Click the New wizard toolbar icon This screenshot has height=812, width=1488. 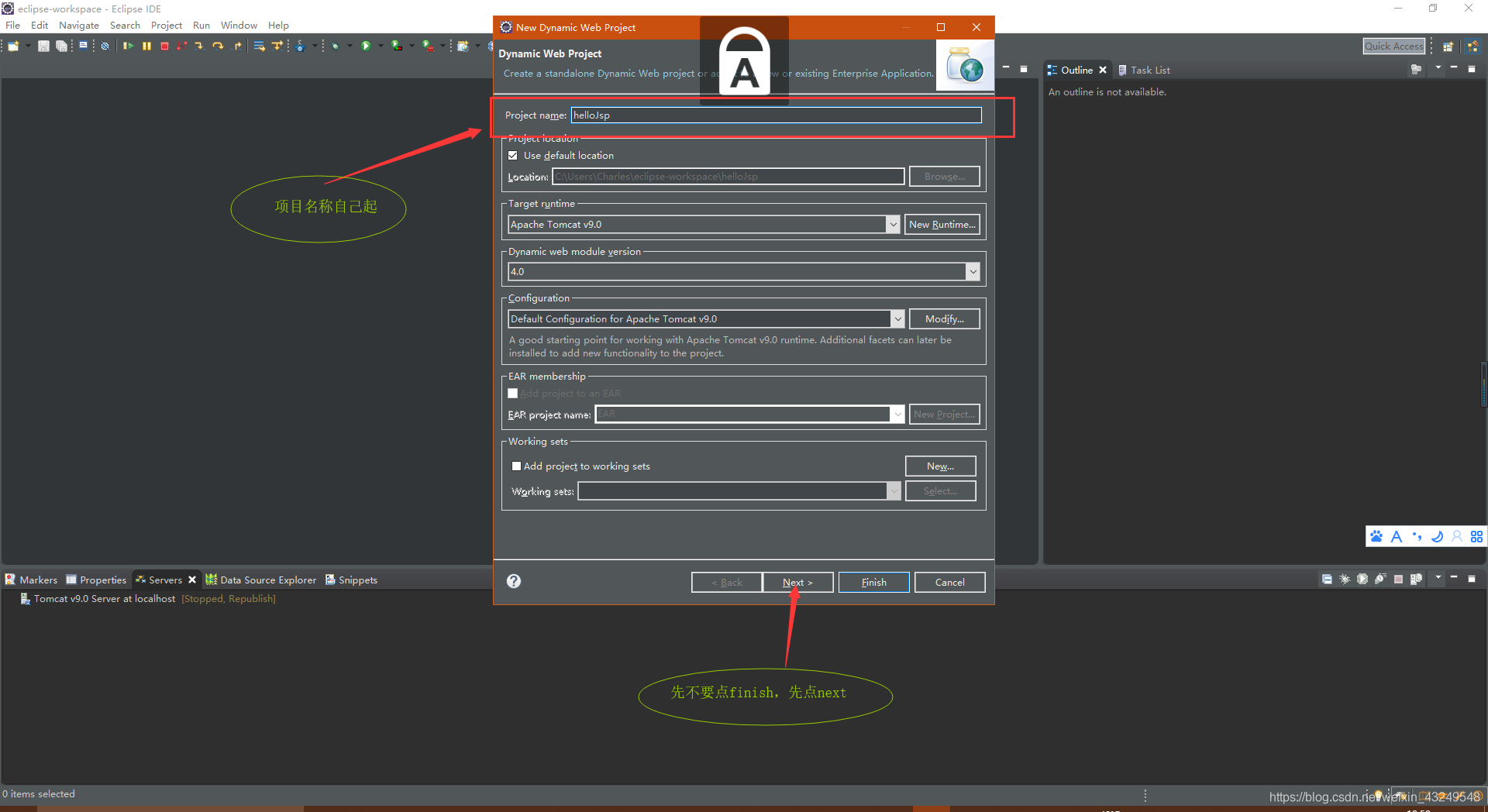[13, 46]
